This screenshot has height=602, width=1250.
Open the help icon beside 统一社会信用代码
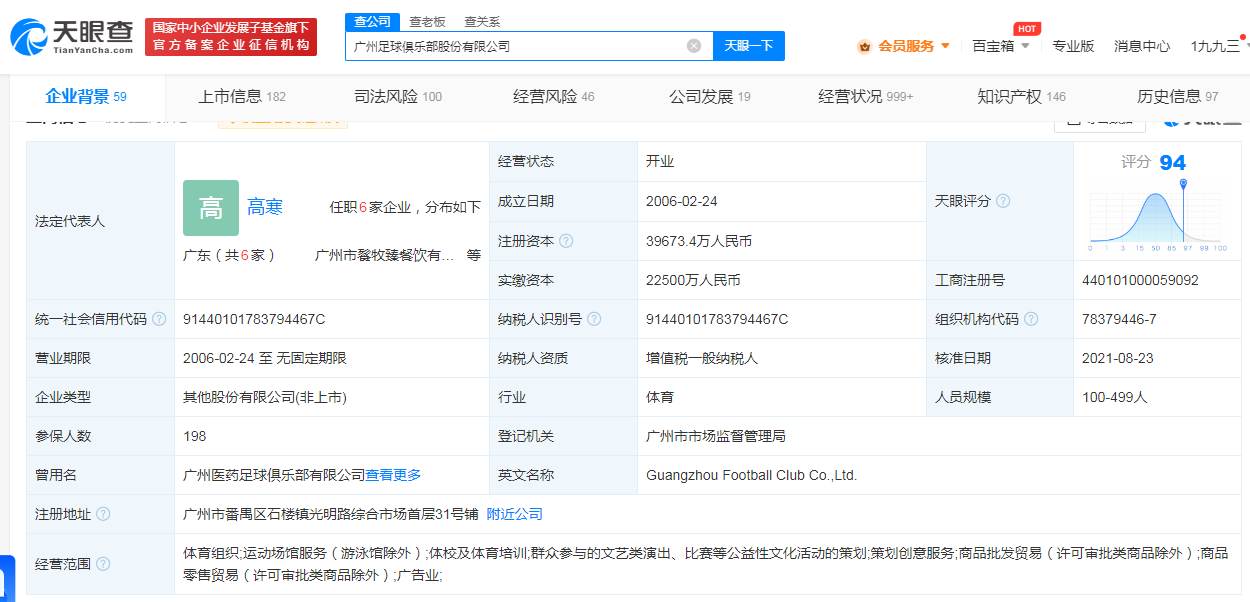[x=159, y=319]
